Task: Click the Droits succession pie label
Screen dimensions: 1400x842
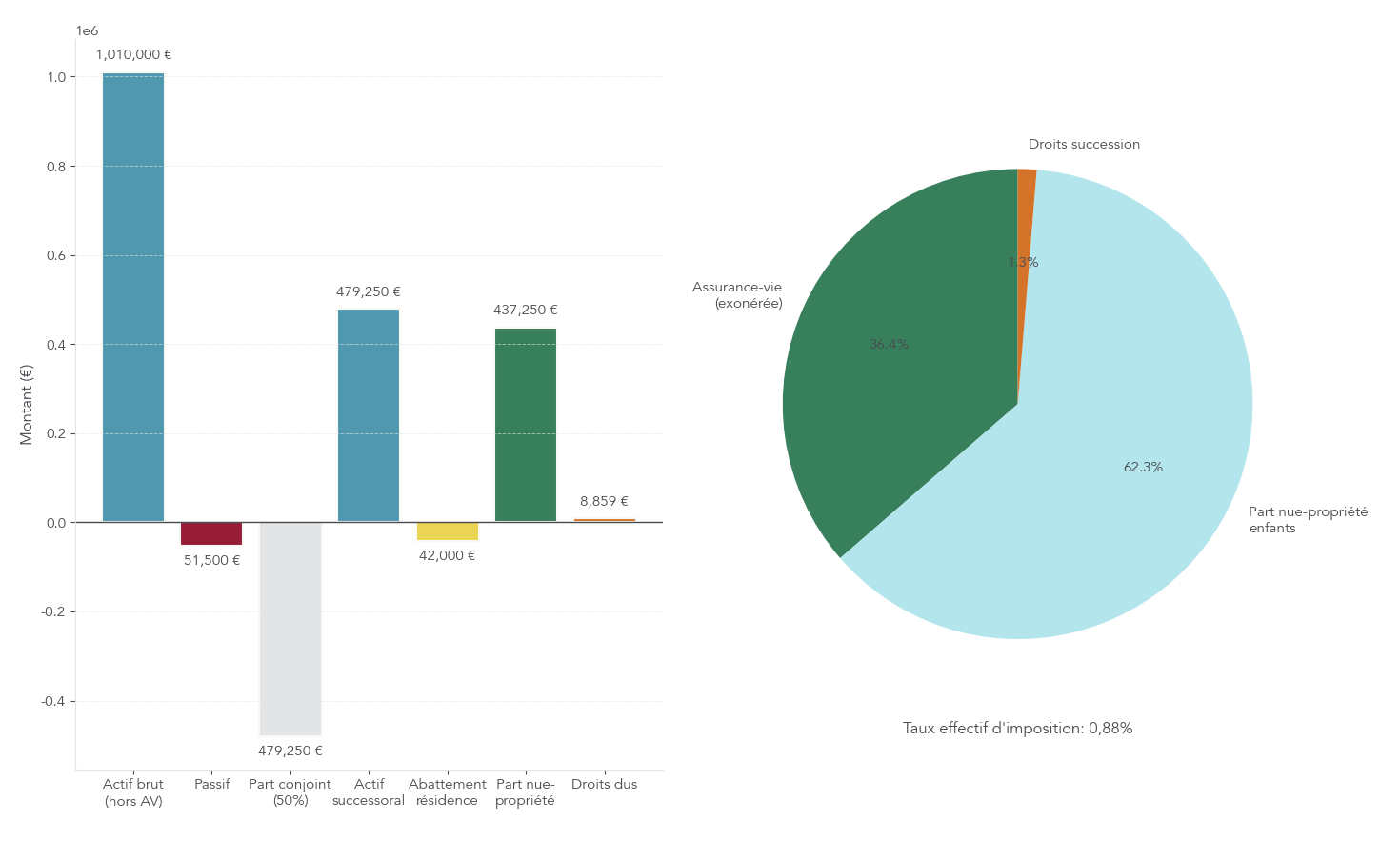Action: pyautogui.click(x=1084, y=145)
